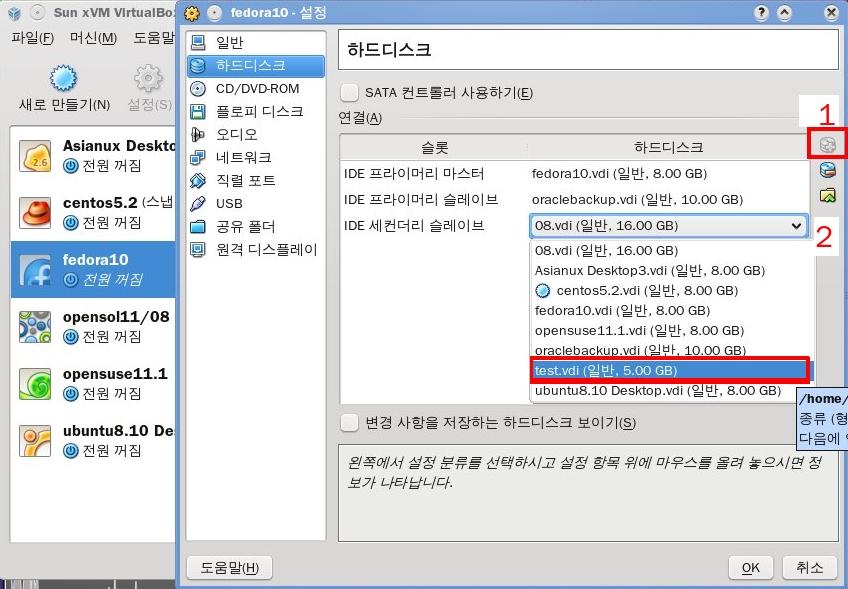The height and width of the screenshot is (589, 848).
Task: Choose 08.vdi (일반, 16.00 GB) in the open list
Action: [672, 250]
